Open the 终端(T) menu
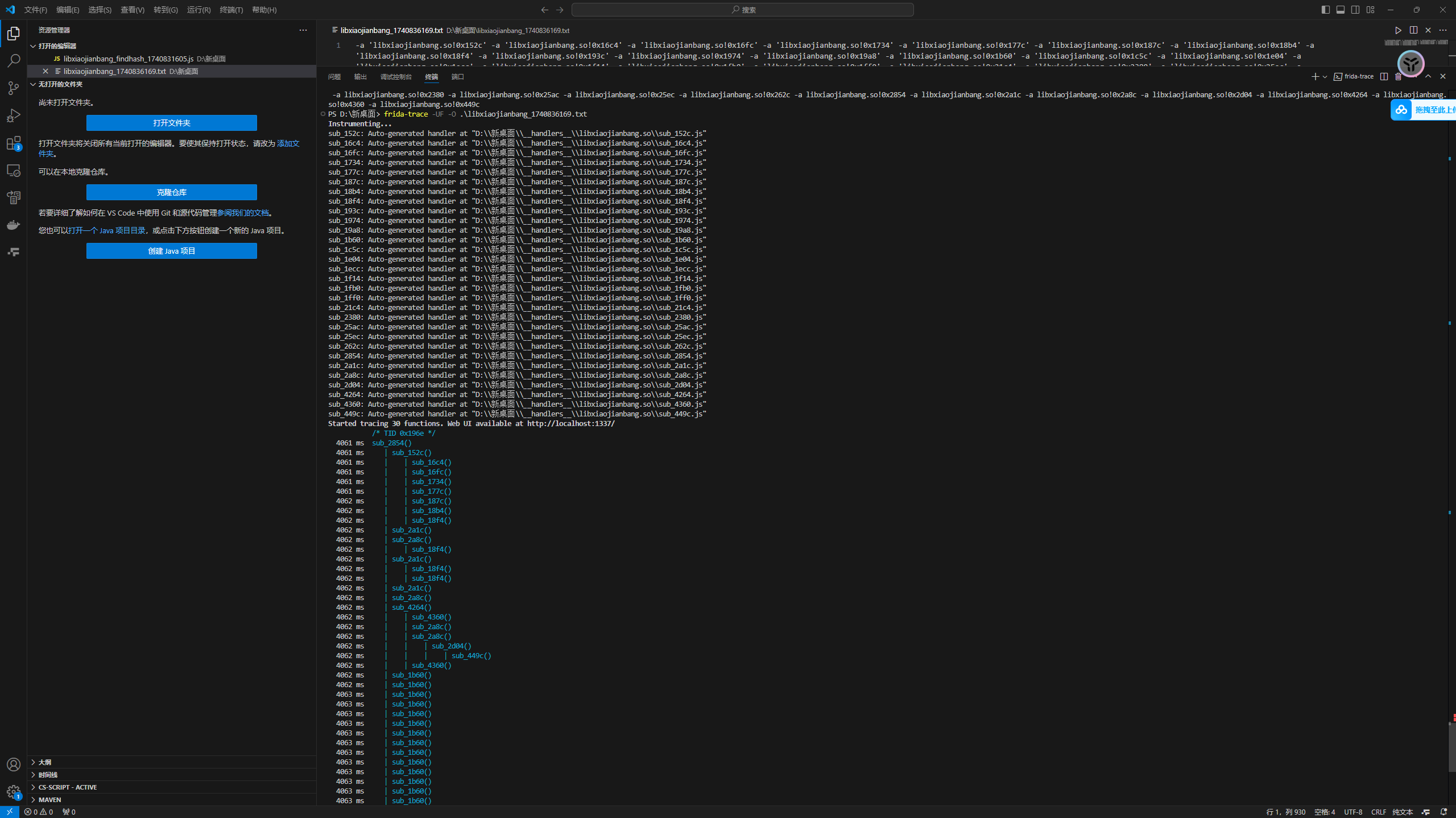 point(231,10)
